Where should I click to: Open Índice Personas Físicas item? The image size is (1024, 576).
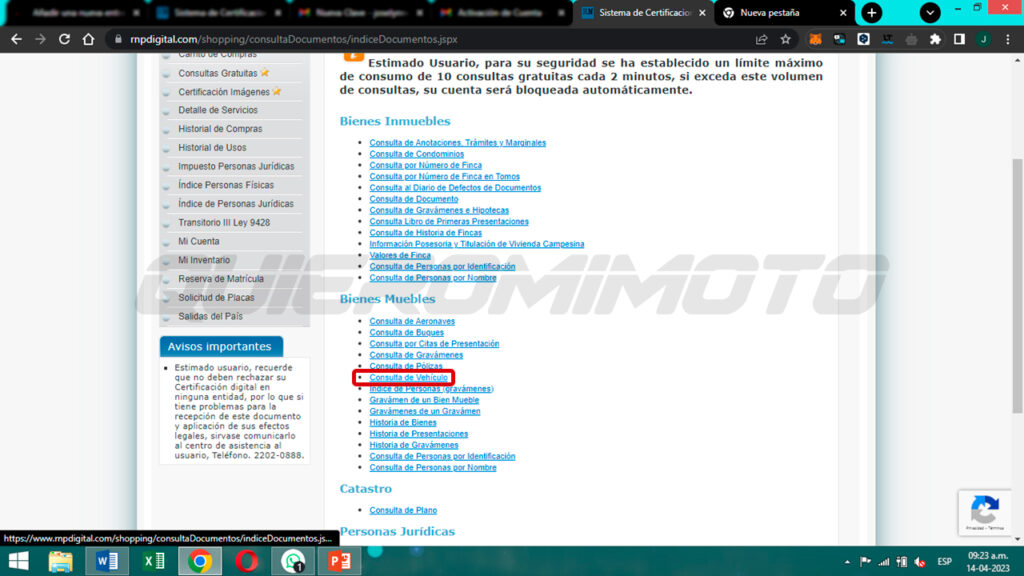pos(226,185)
